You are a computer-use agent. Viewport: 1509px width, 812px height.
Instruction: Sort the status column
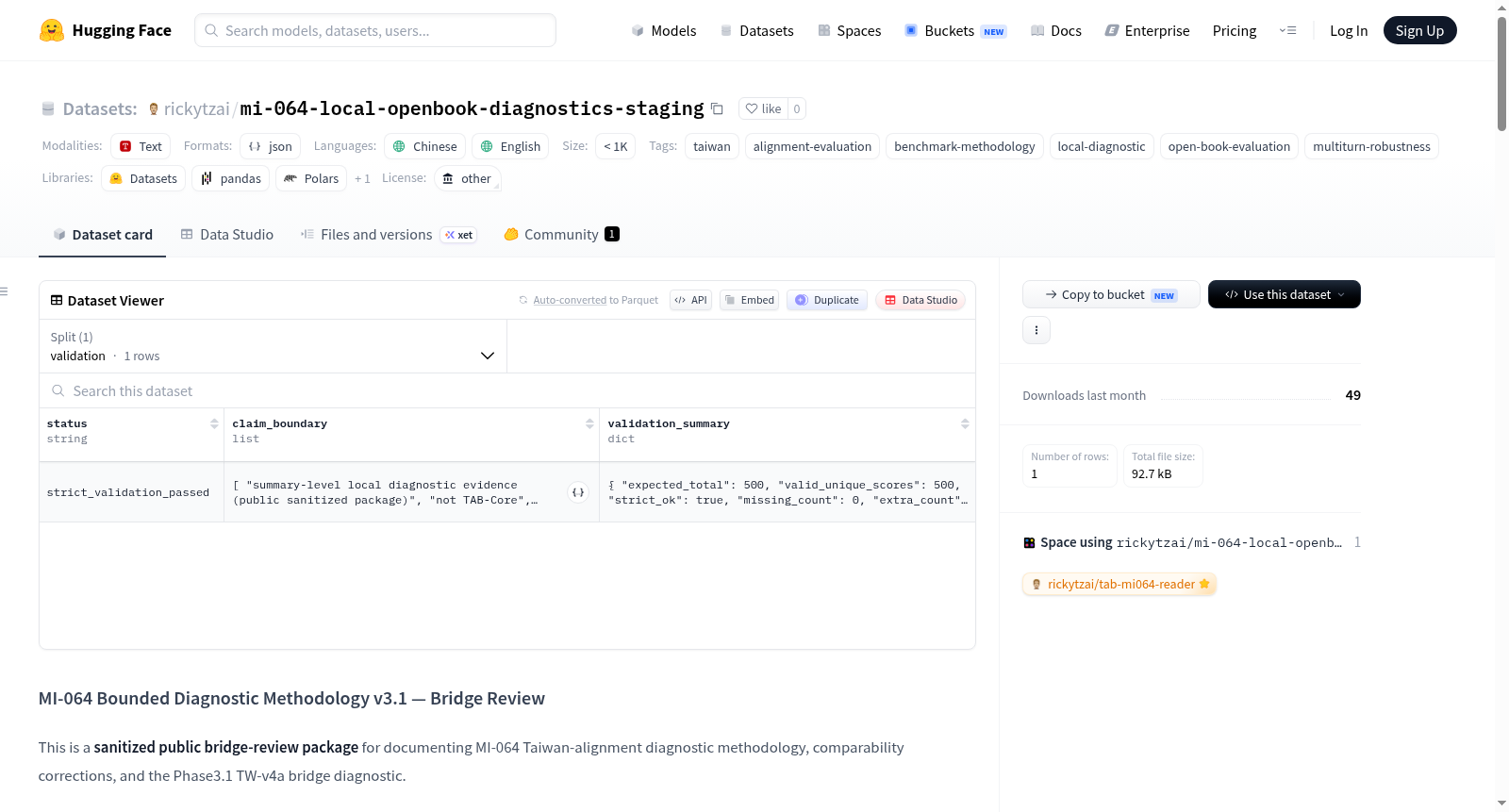[x=214, y=424]
